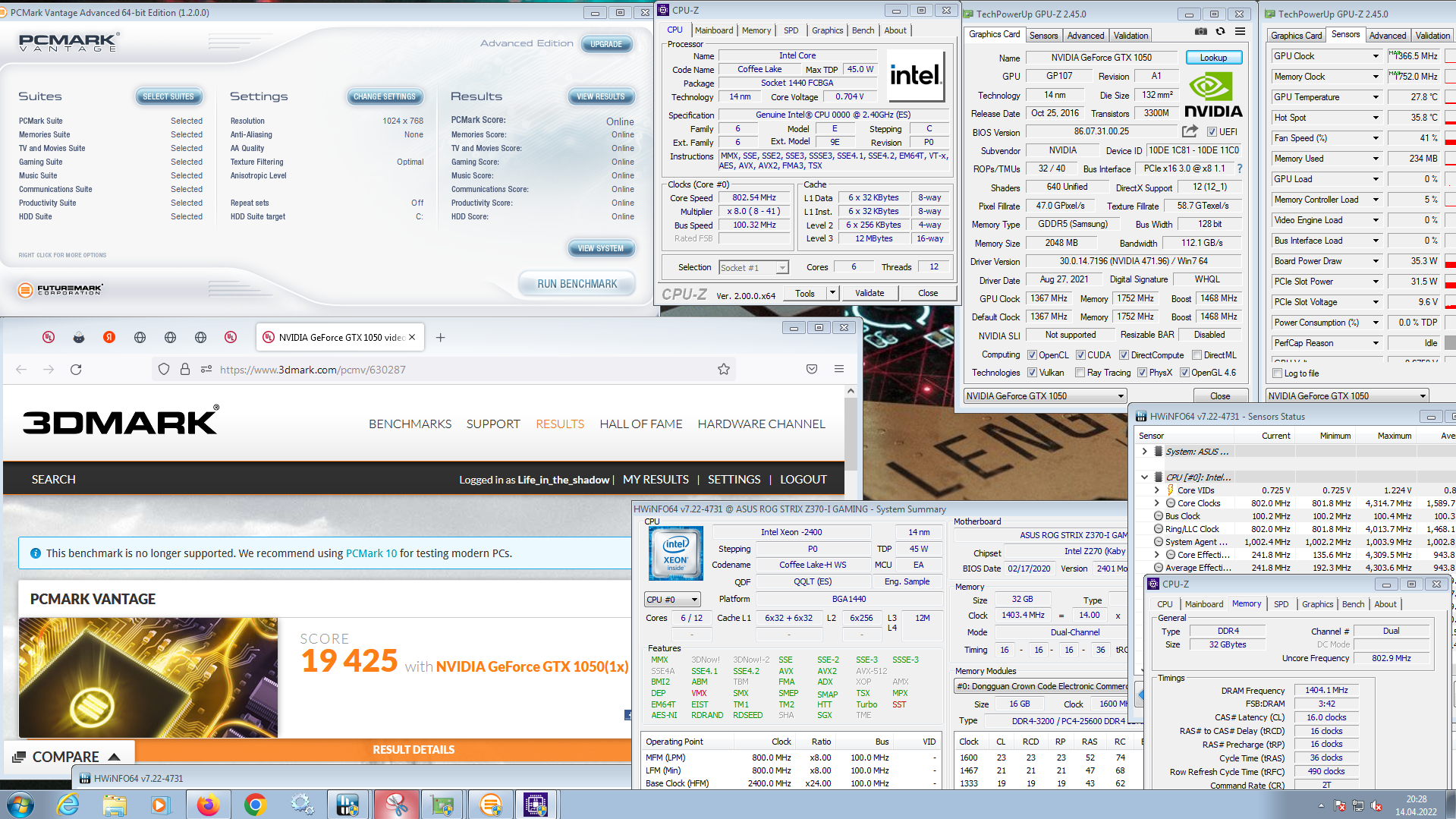Switch to Firefox in the taskbar

coord(208,805)
